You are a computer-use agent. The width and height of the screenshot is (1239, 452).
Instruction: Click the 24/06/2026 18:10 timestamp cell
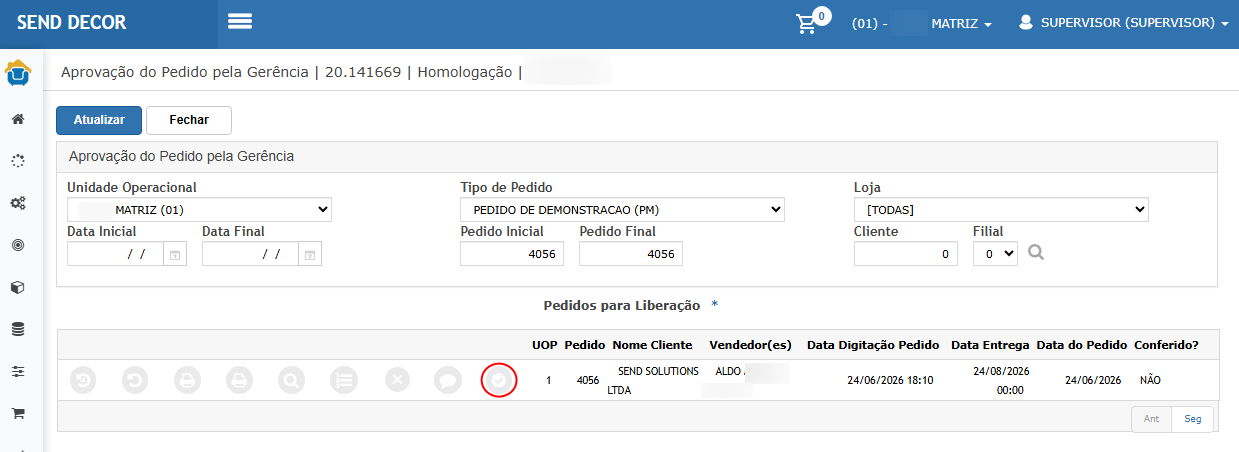click(890, 380)
